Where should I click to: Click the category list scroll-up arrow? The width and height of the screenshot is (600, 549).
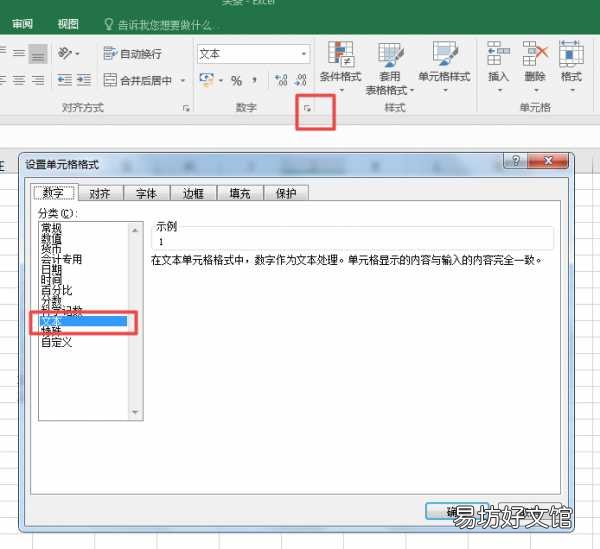(135, 230)
